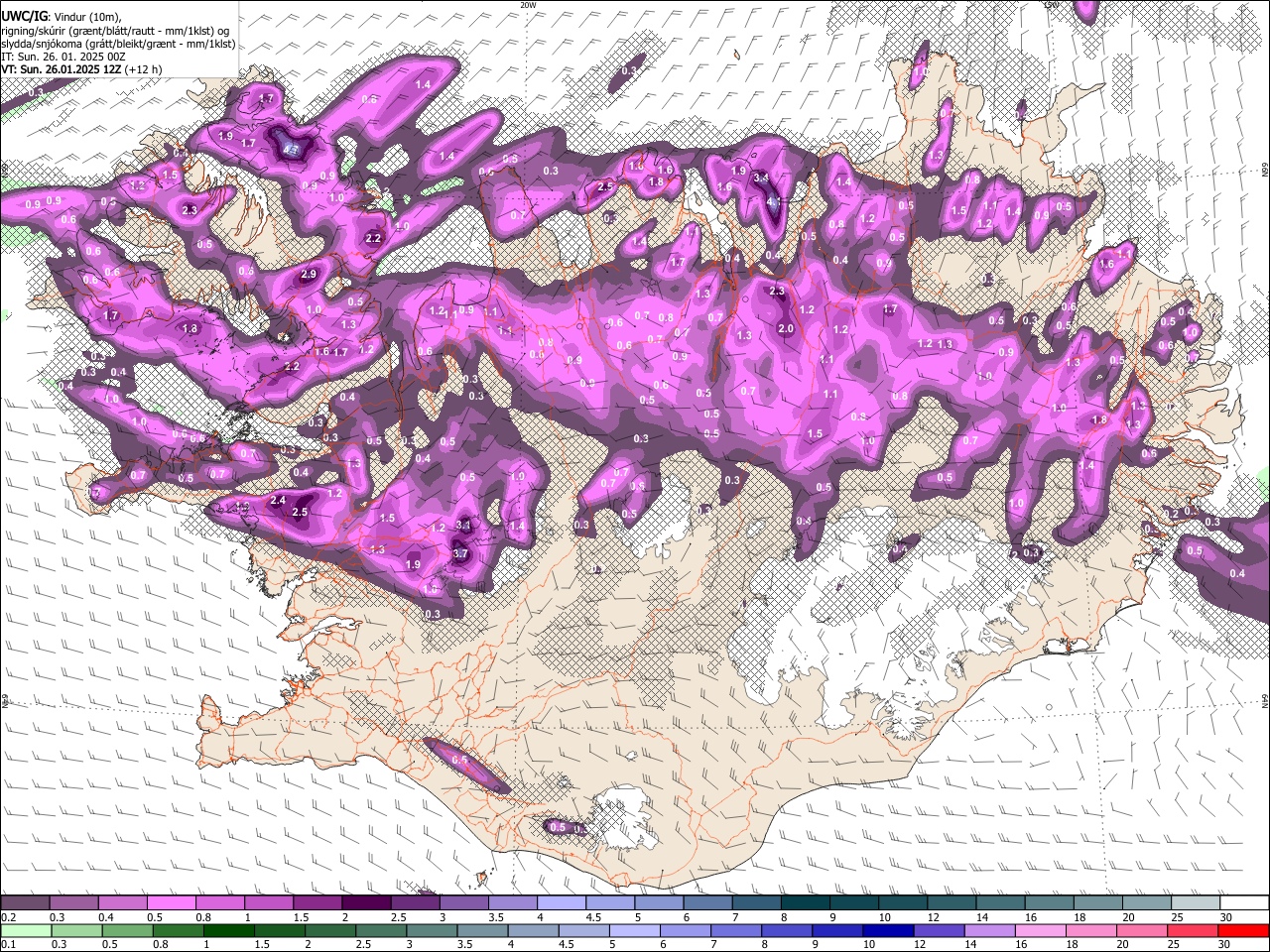The height and width of the screenshot is (952, 1270).
Task: Click the 3.7 precipitation value on the map
Action: [x=460, y=553]
